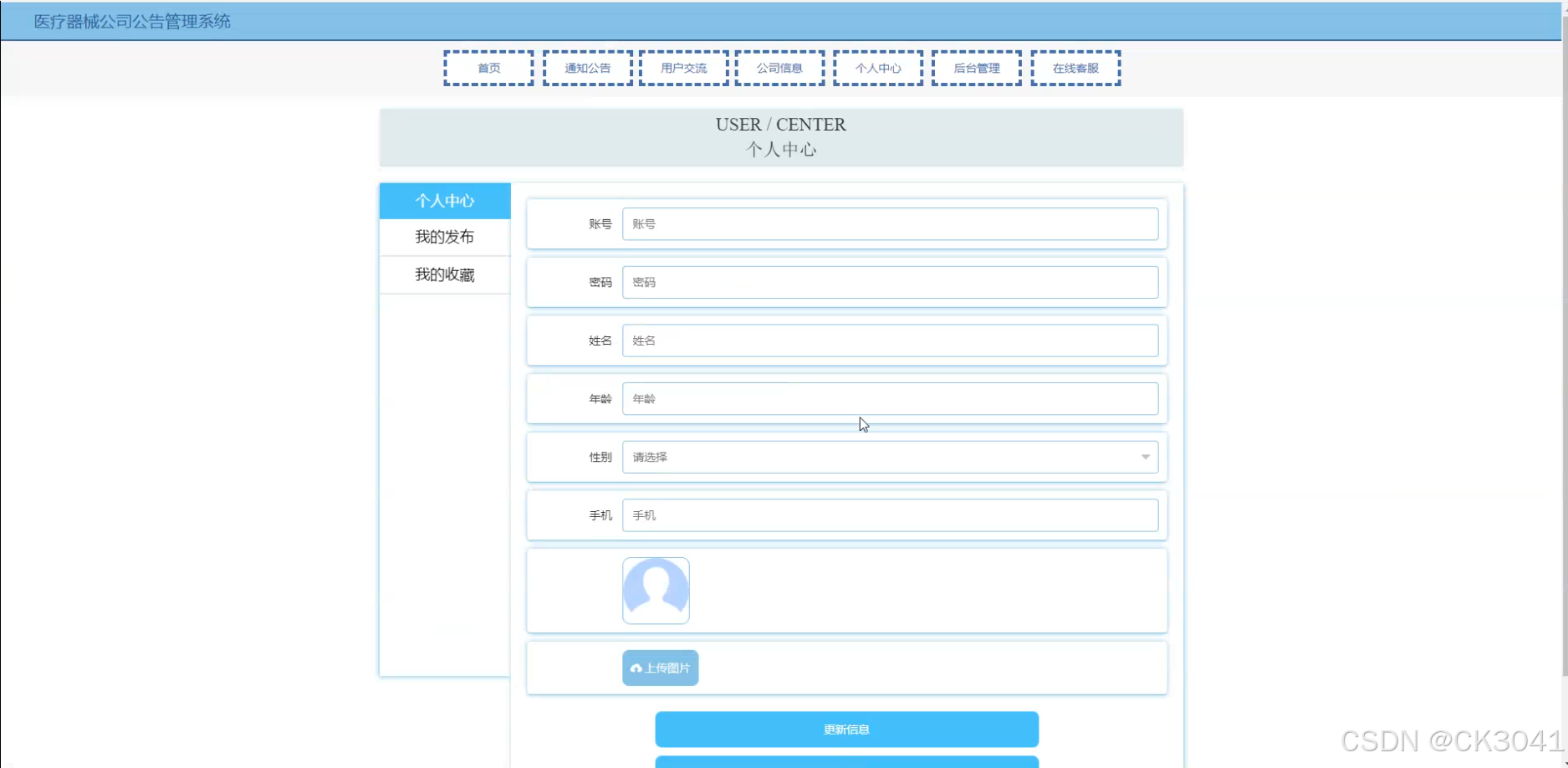Open the 首页 navigation tab
This screenshot has width=1568, height=768.
pos(488,68)
